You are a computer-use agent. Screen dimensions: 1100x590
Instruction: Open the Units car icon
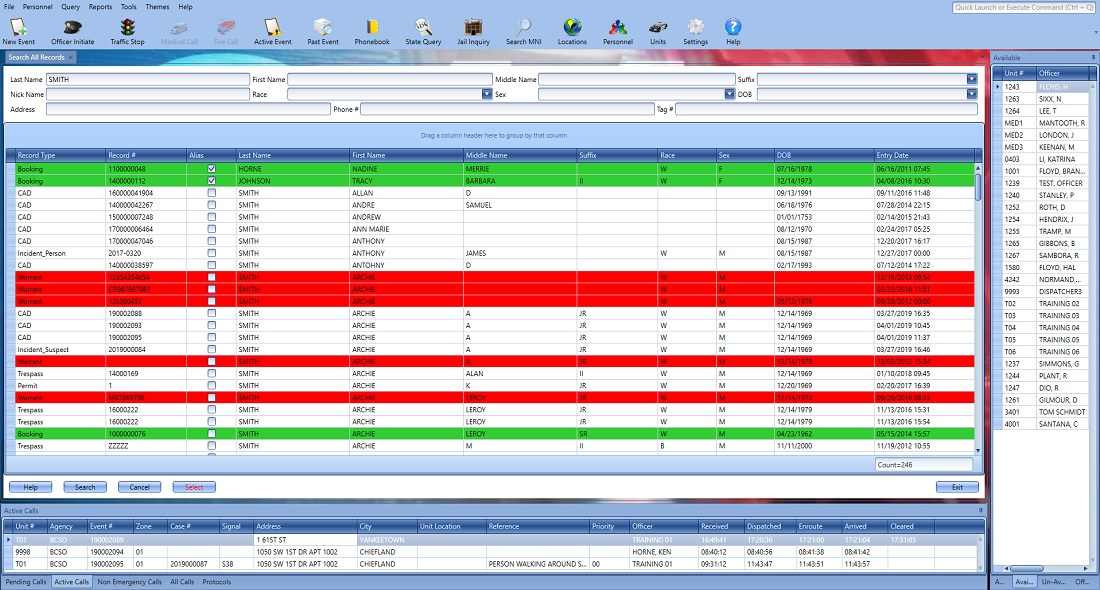click(657, 30)
